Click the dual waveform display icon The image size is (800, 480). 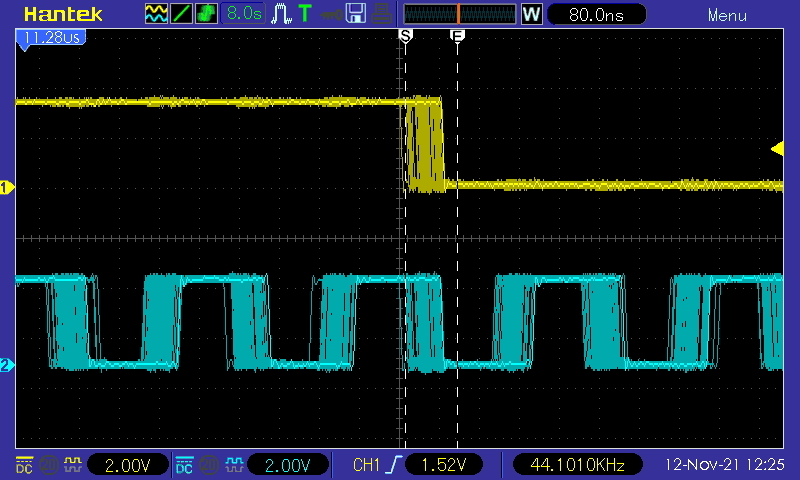click(x=156, y=14)
